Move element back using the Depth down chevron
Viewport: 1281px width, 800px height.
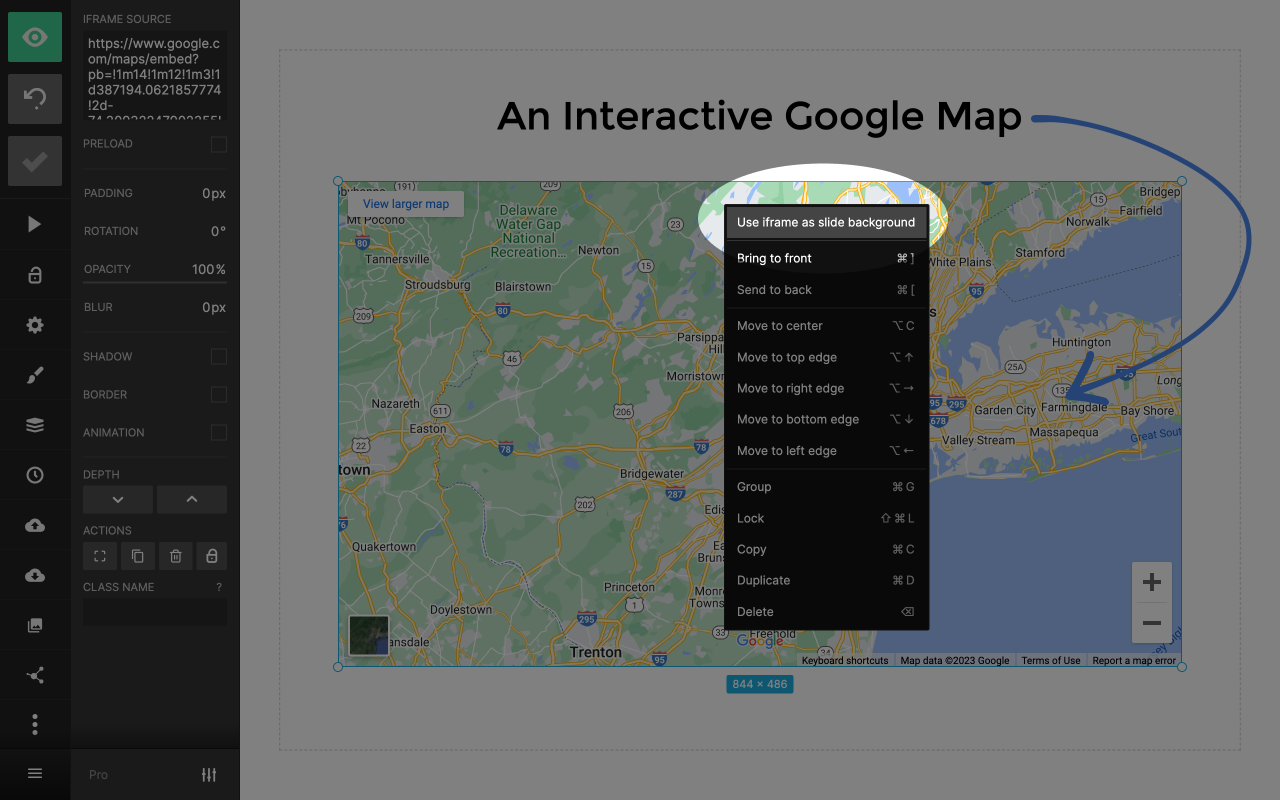pos(117,499)
